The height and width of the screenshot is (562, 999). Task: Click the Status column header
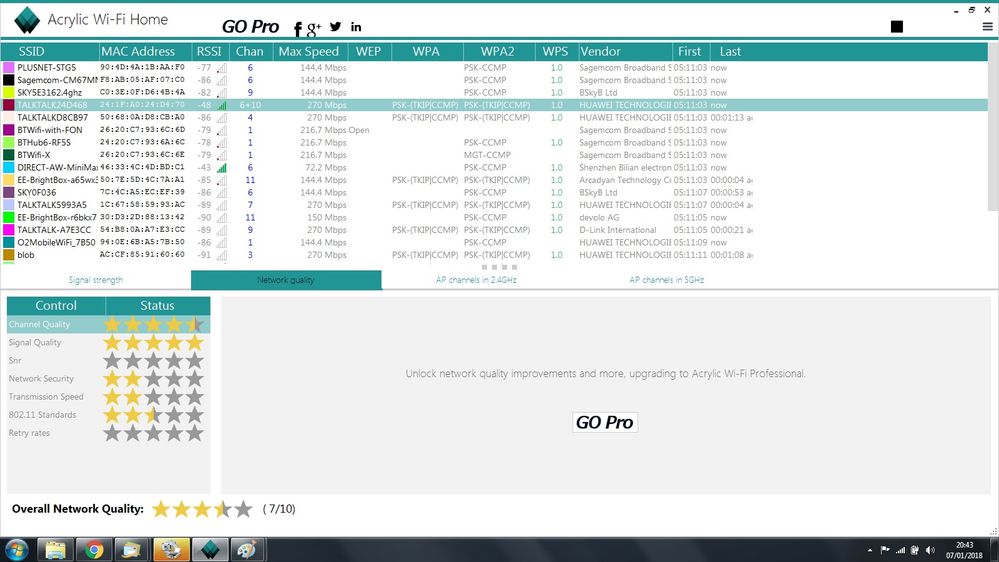[x=157, y=306]
